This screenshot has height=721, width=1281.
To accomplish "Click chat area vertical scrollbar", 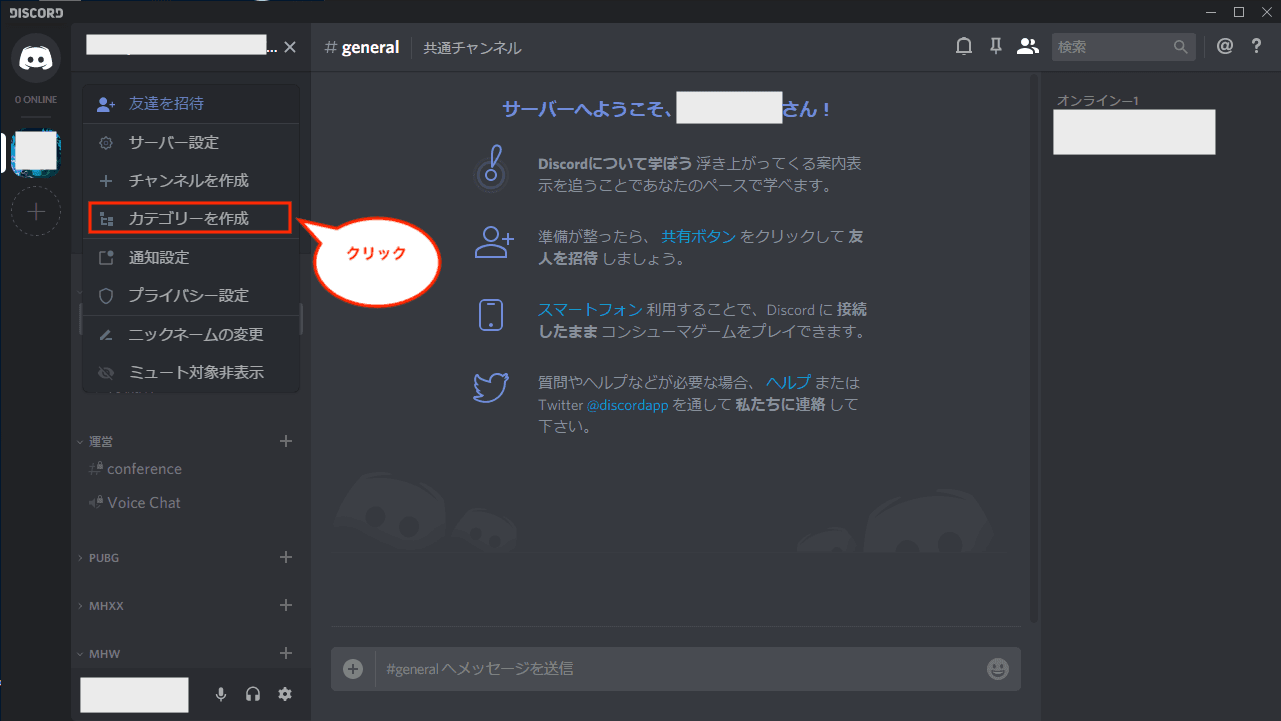I will click(1035, 350).
